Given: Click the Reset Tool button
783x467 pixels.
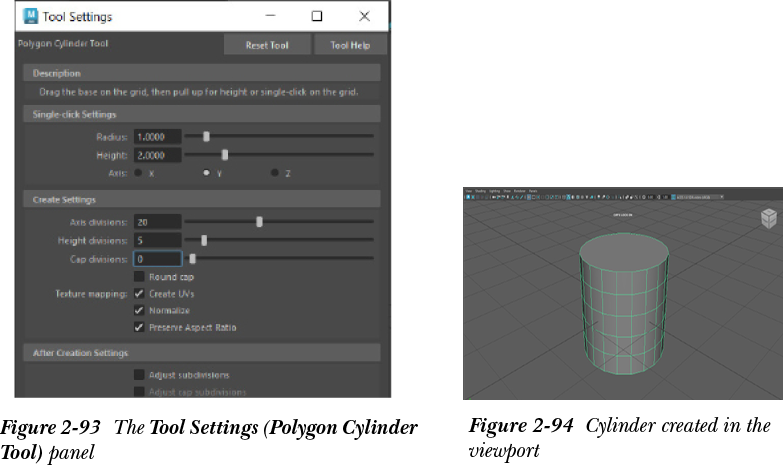Looking at the screenshot, I should (x=265, y=45).
